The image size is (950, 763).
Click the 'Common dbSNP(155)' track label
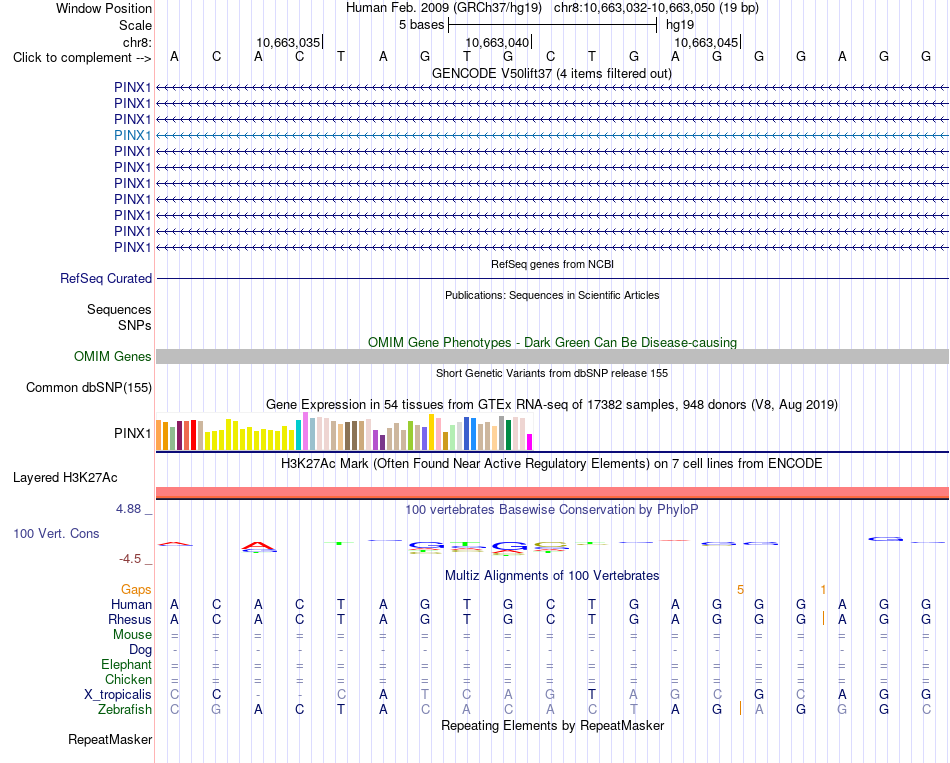[88, 387]
